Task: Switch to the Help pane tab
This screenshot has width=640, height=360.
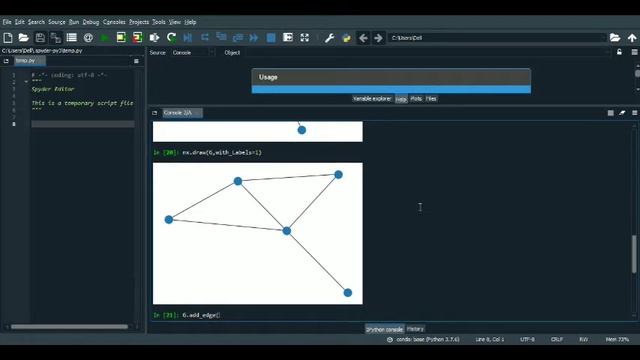Action: pyautogui.click(x=401, y=99)
